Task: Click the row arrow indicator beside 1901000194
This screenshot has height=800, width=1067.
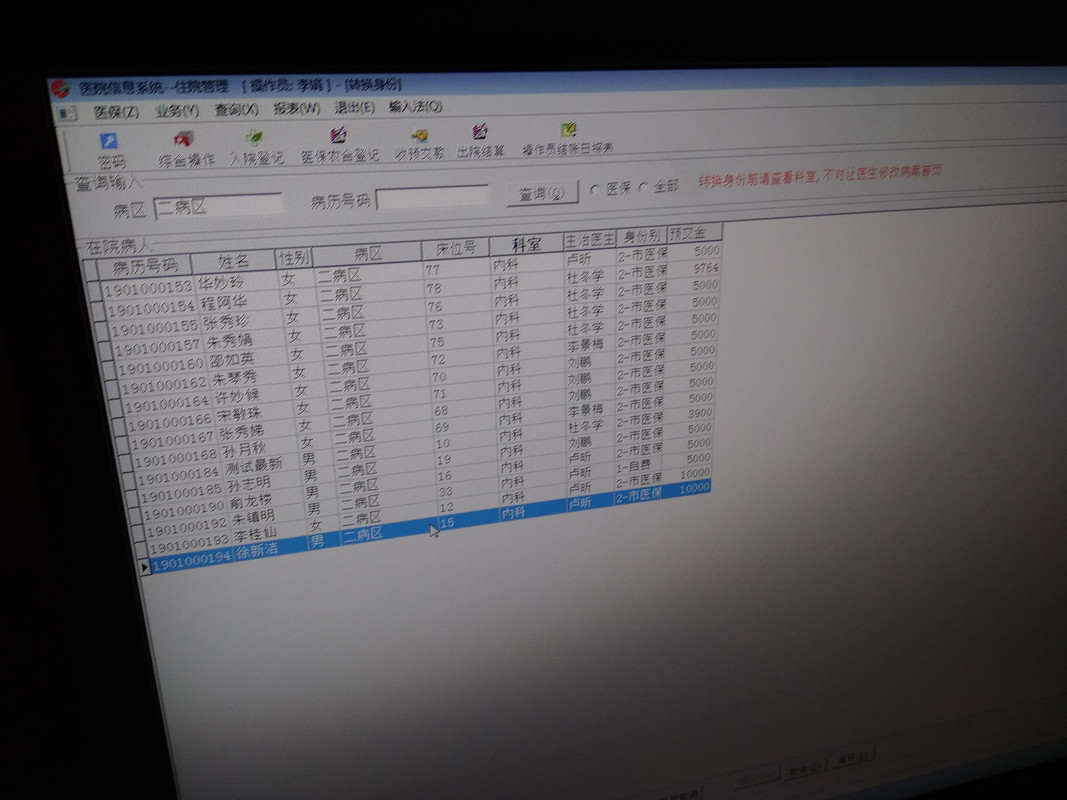Action: [x=144, y=567]
